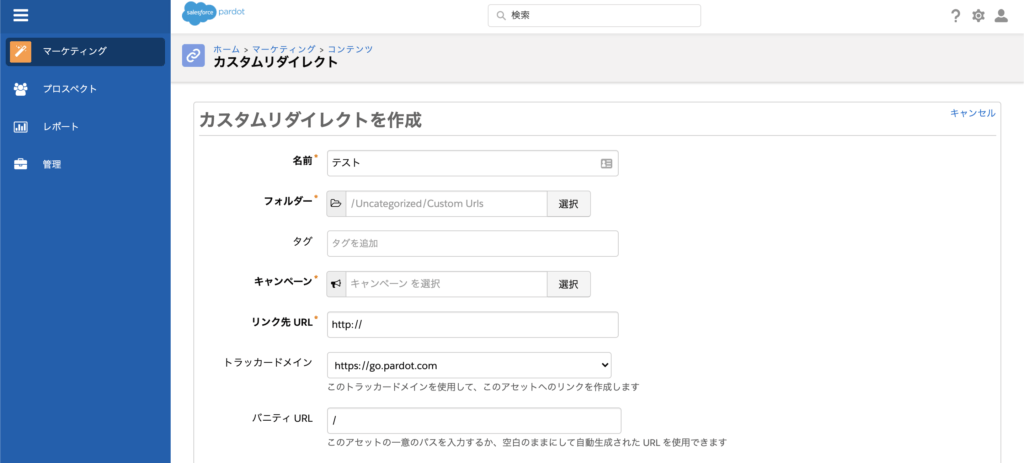Focus the 検索 search box
The width and height of the screenshot is (1024, 463).
tap(594, 15)
